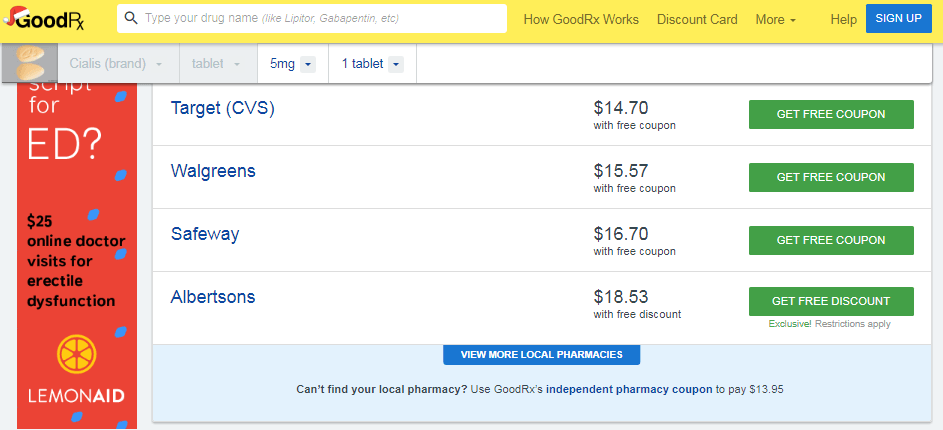Get free coupon for Walgreens

click(x=831, y=177)
